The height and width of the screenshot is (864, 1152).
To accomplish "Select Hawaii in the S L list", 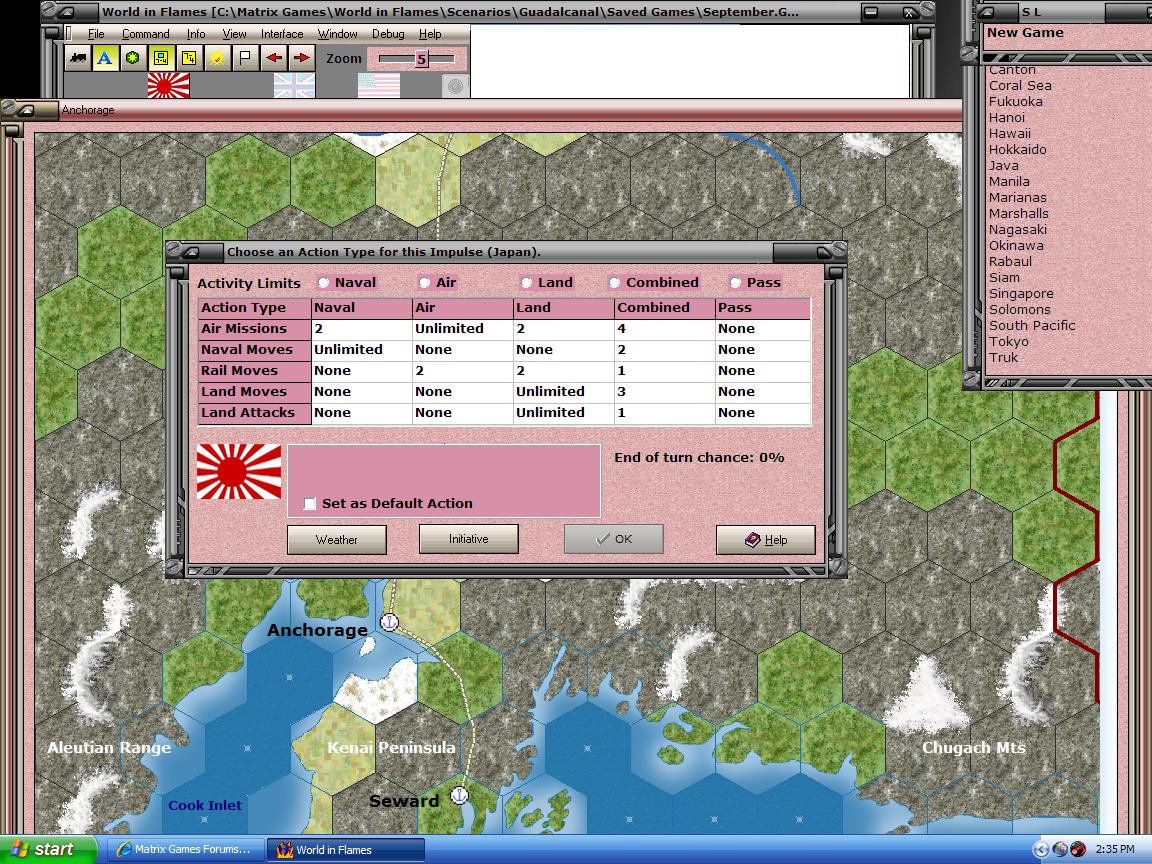I will point(1009,134).
